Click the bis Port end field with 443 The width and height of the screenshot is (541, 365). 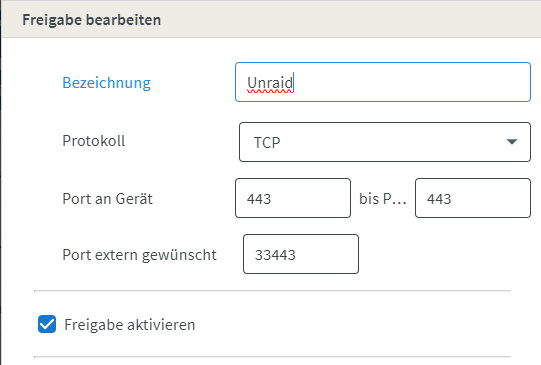click(x=473, y=198)
